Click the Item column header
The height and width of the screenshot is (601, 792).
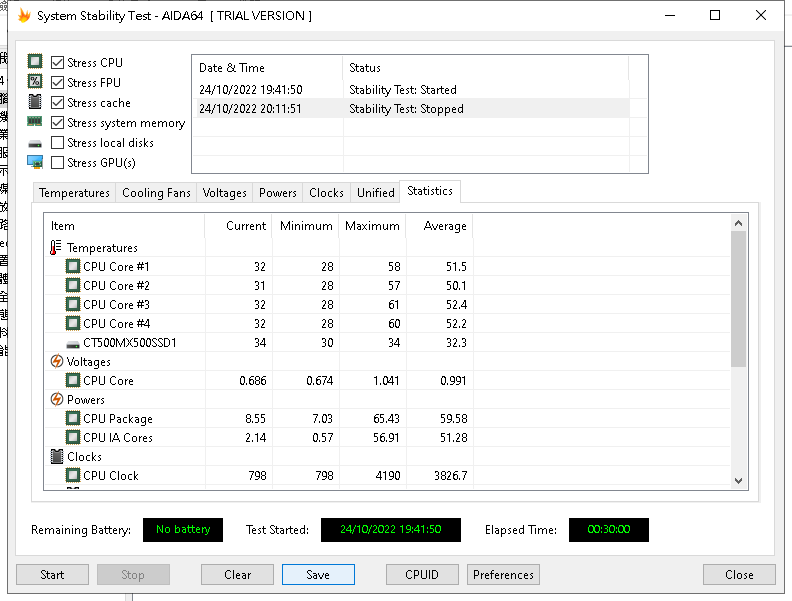[x=124, y=226]
